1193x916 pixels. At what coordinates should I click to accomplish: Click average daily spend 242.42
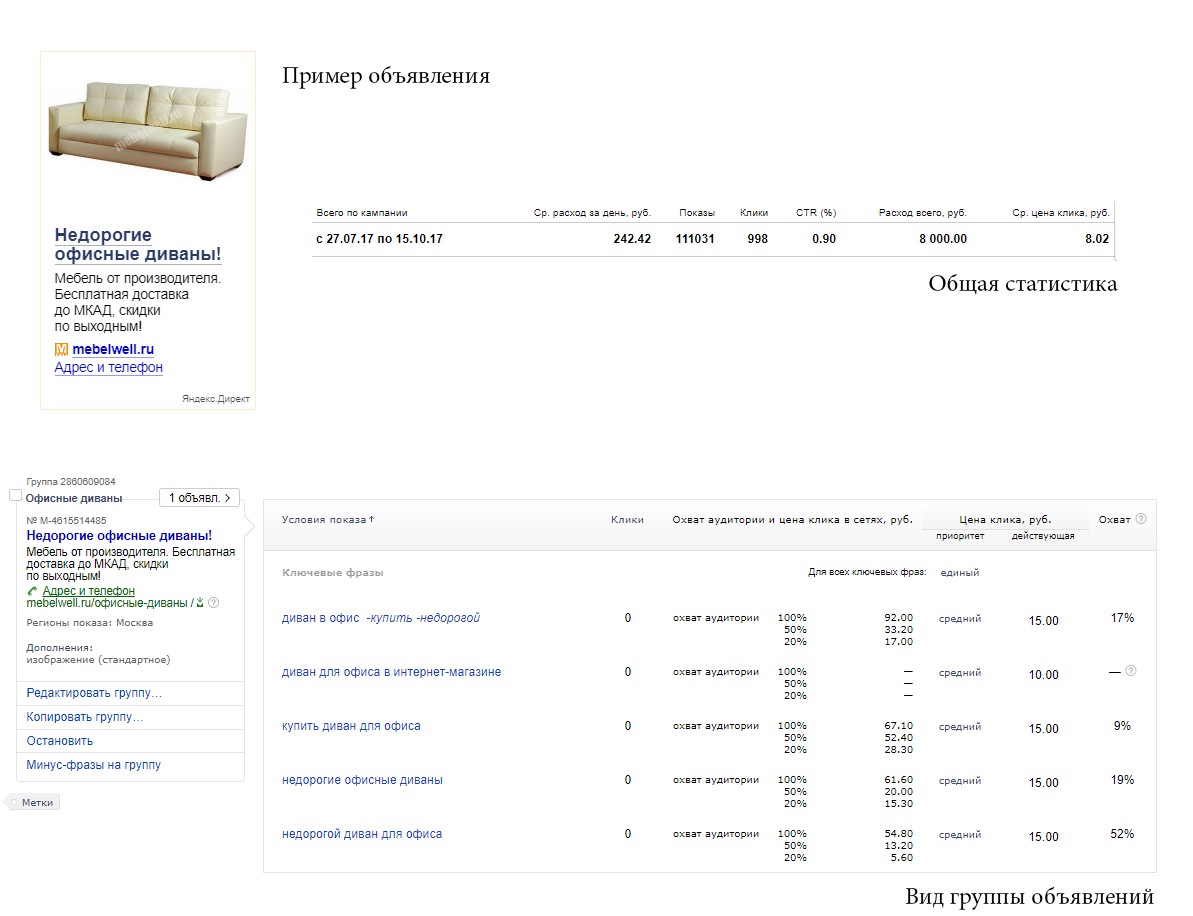tap(632, 239)
